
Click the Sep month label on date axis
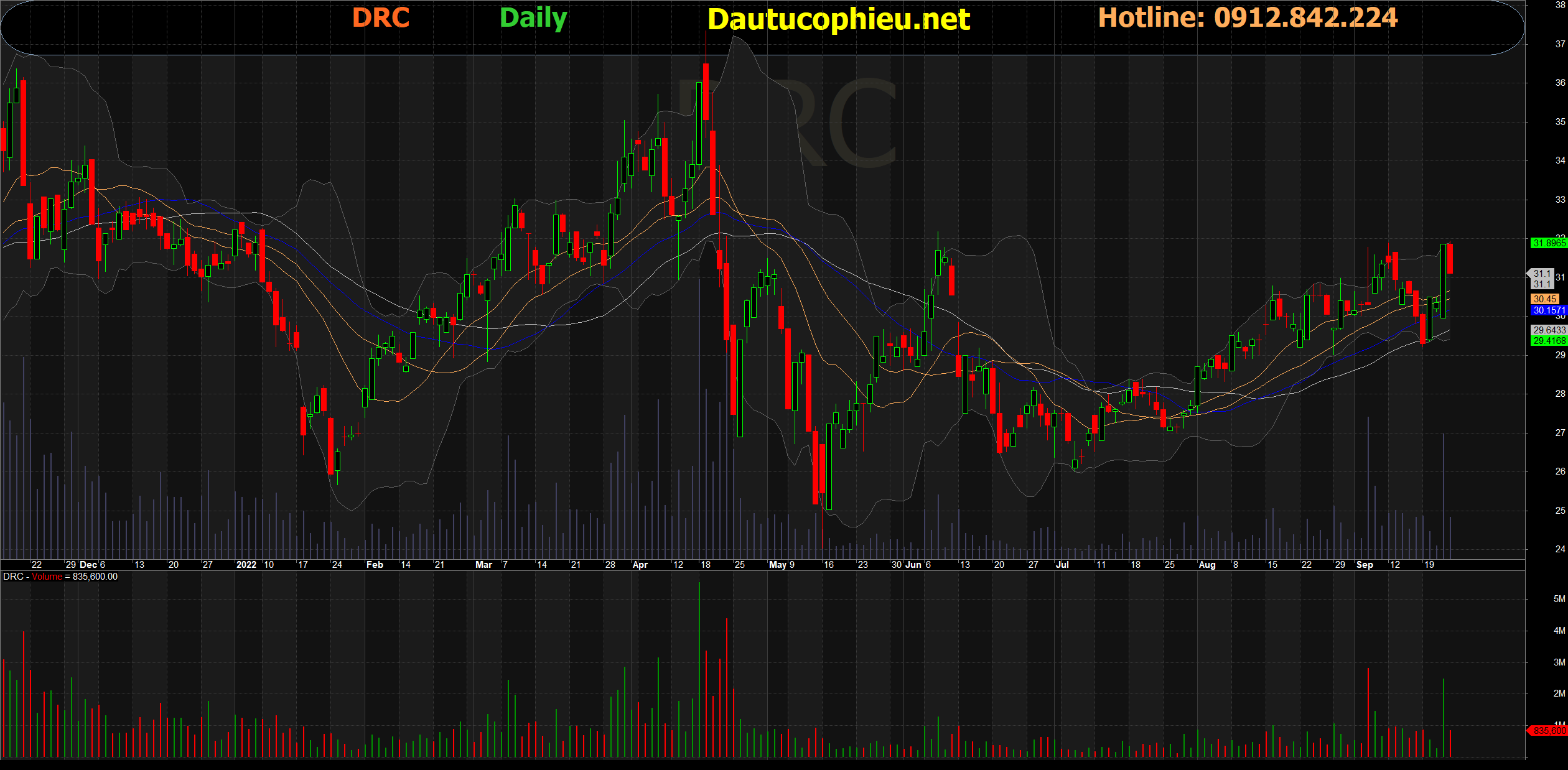pyautogui.click(x=1365, y=565)
